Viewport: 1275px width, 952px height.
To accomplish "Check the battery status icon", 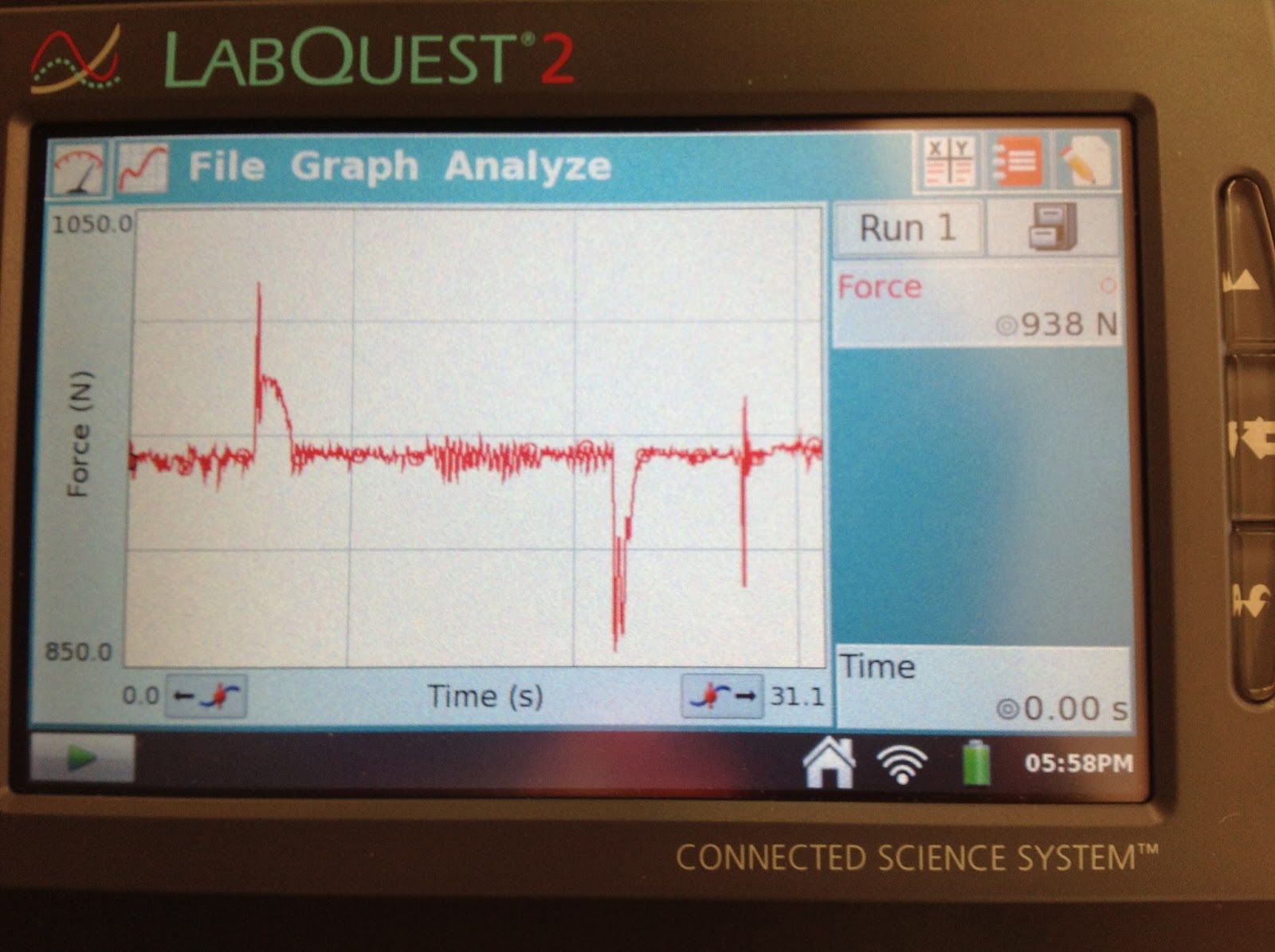I will 976,763.
